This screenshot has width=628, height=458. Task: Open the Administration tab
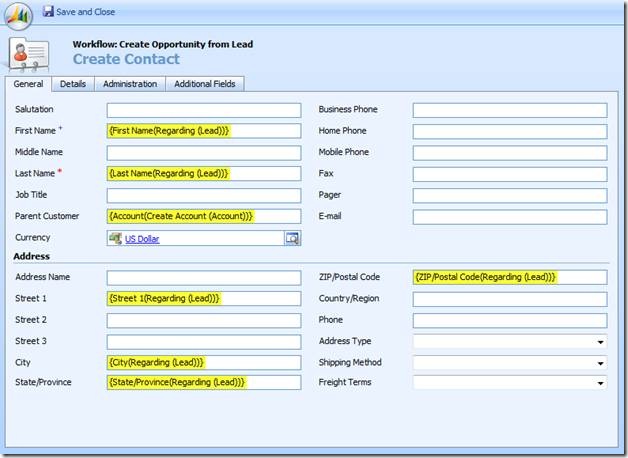[x=130, y=84]
